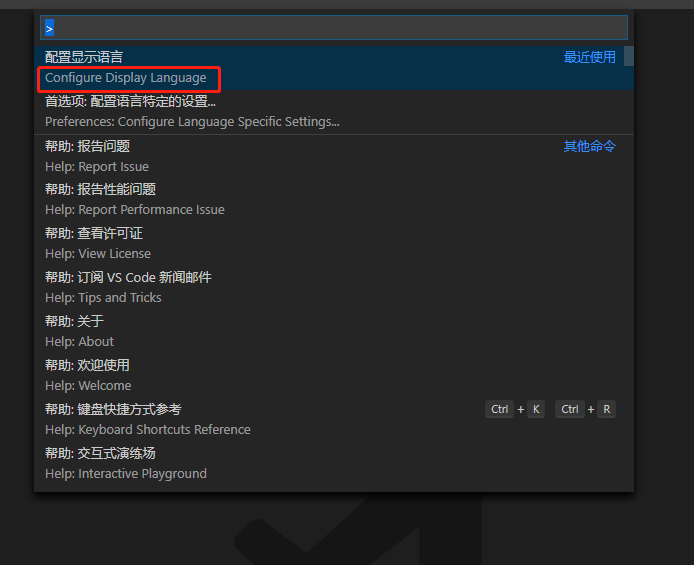
Task: Click the 其他命令 other commands label
Action: (x=590, y=146)
